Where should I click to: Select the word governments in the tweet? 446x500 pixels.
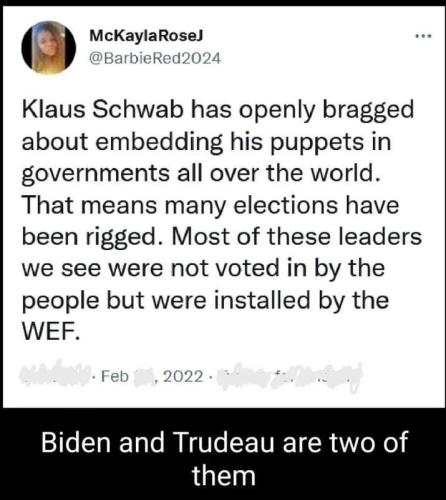96,175
